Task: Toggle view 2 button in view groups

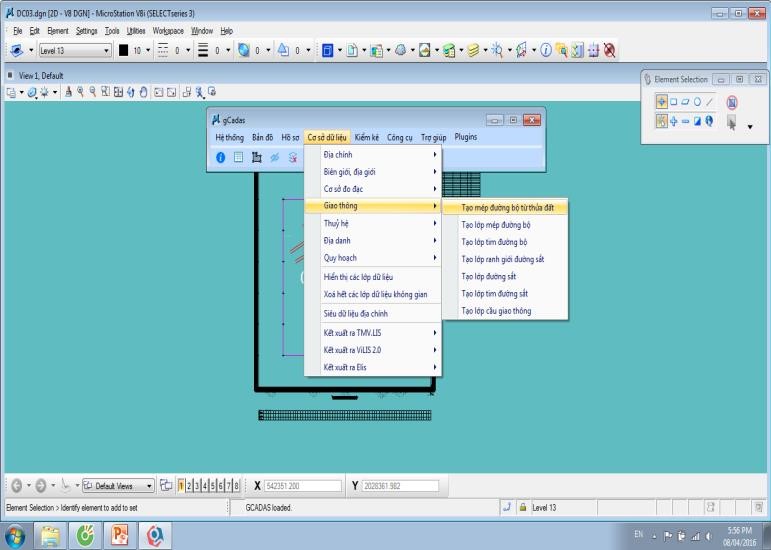Action: (189, 486)
